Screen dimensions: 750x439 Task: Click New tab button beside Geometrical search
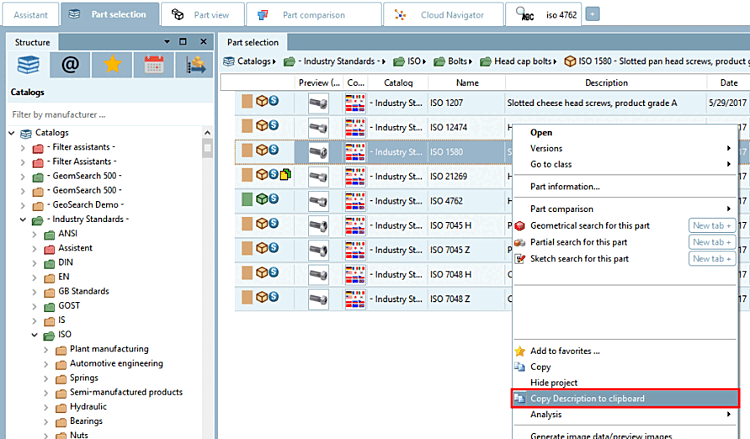[712, 225]
